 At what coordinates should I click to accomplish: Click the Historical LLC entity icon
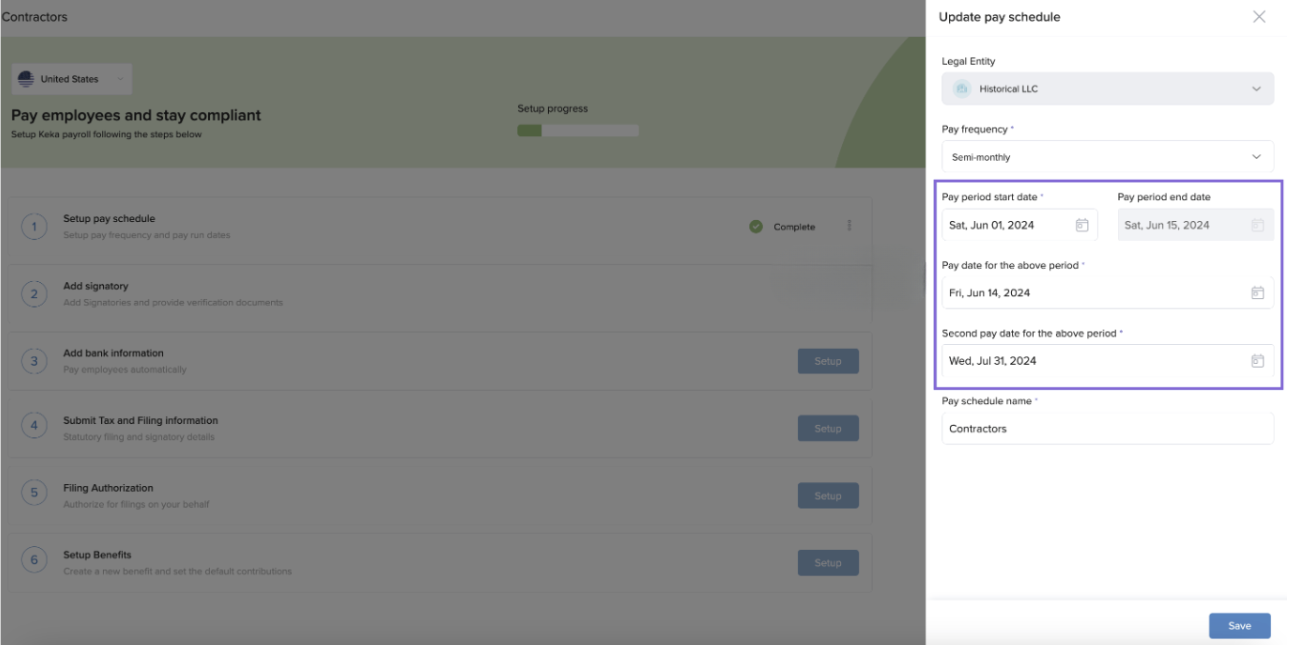[962, 89]
